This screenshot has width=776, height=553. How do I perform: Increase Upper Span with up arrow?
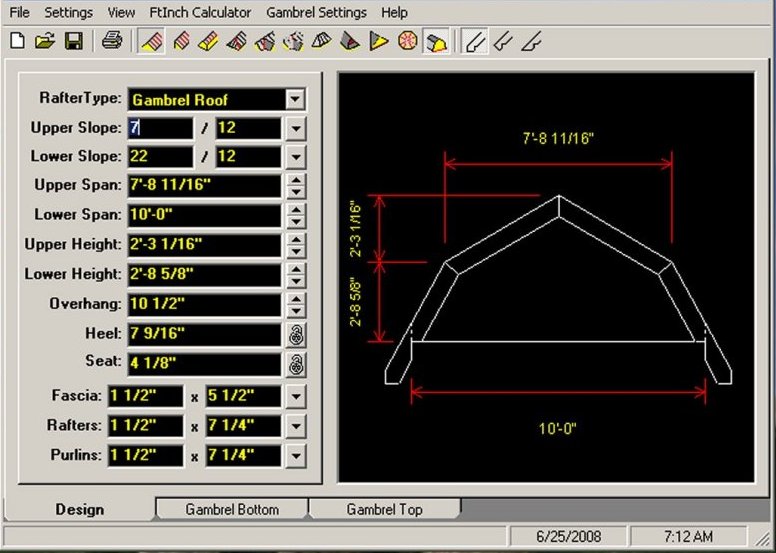[296, 180]
